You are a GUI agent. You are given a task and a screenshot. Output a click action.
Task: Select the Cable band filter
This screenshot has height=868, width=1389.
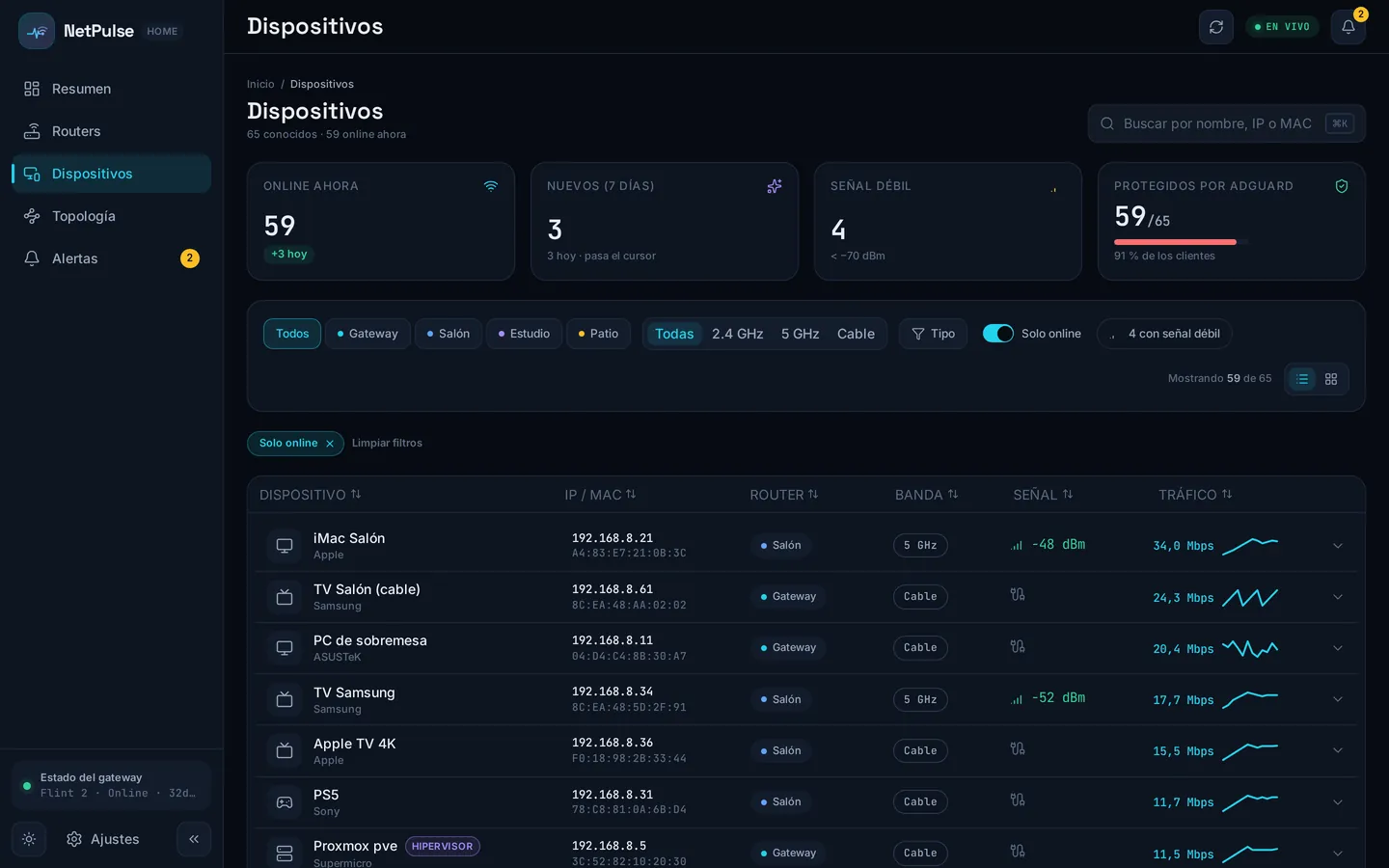click(x=856, y=334)
